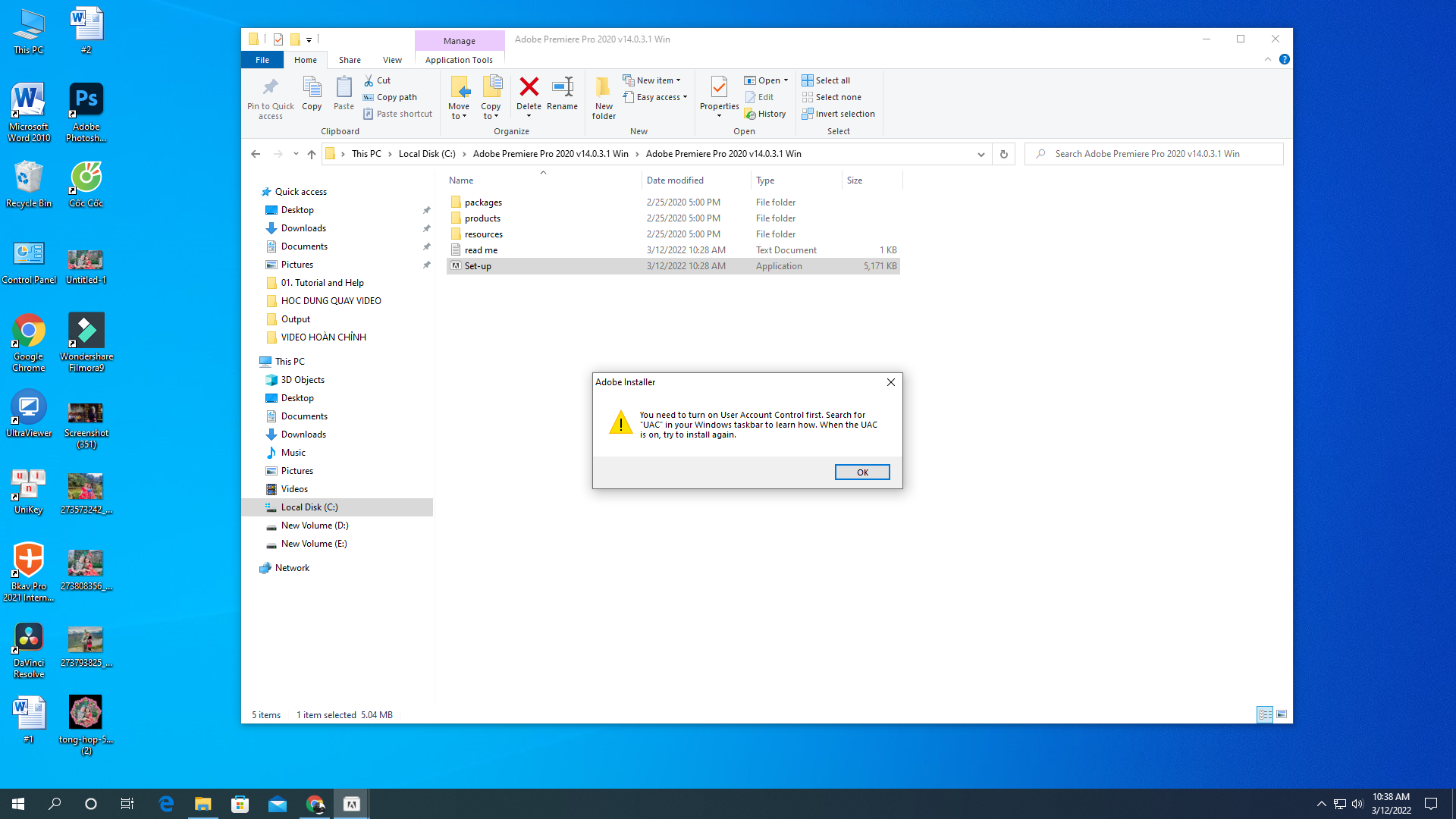The height and width of the screenshot is (819, 1456).
Task: Switch to the Home tab
Action: (306, 60)
